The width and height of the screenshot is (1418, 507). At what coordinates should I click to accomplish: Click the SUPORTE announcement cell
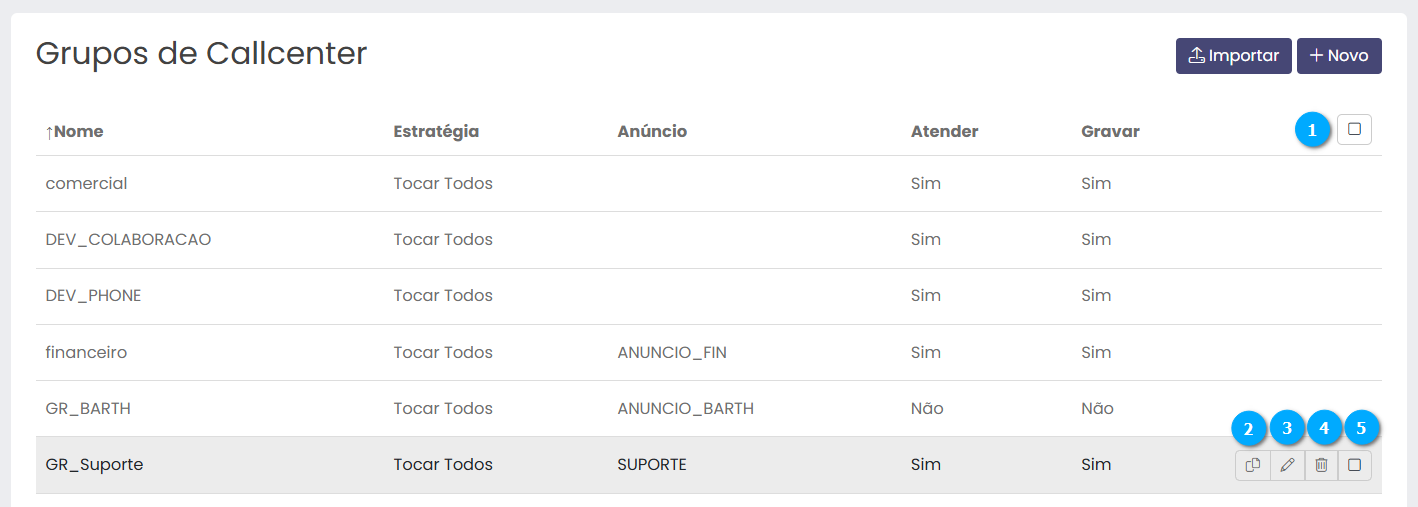coord(652,465)
